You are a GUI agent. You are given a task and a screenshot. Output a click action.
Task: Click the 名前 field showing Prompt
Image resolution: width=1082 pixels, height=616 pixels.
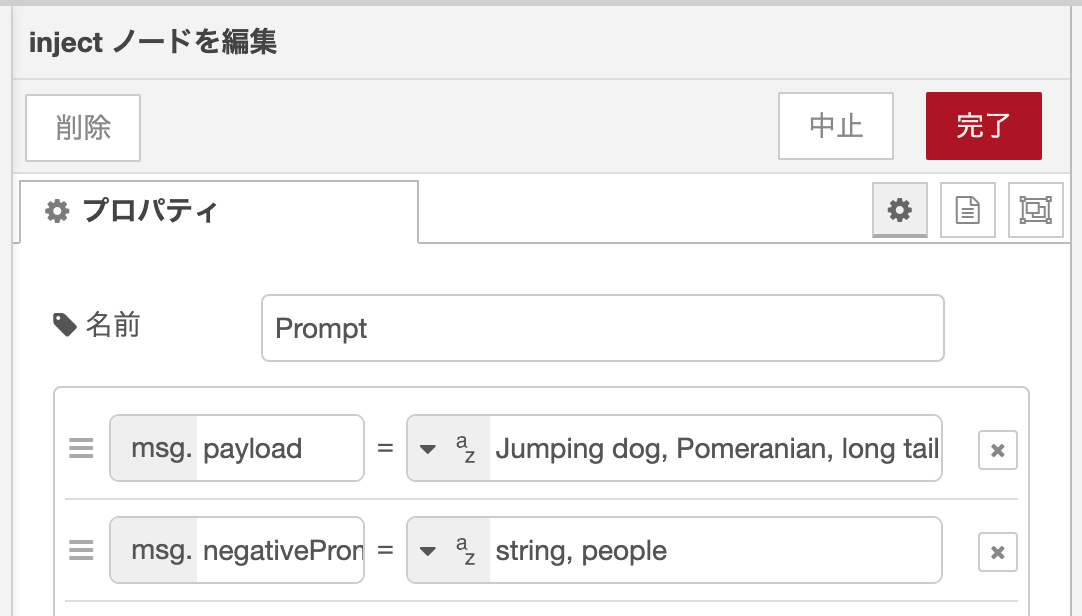[600, 327]
